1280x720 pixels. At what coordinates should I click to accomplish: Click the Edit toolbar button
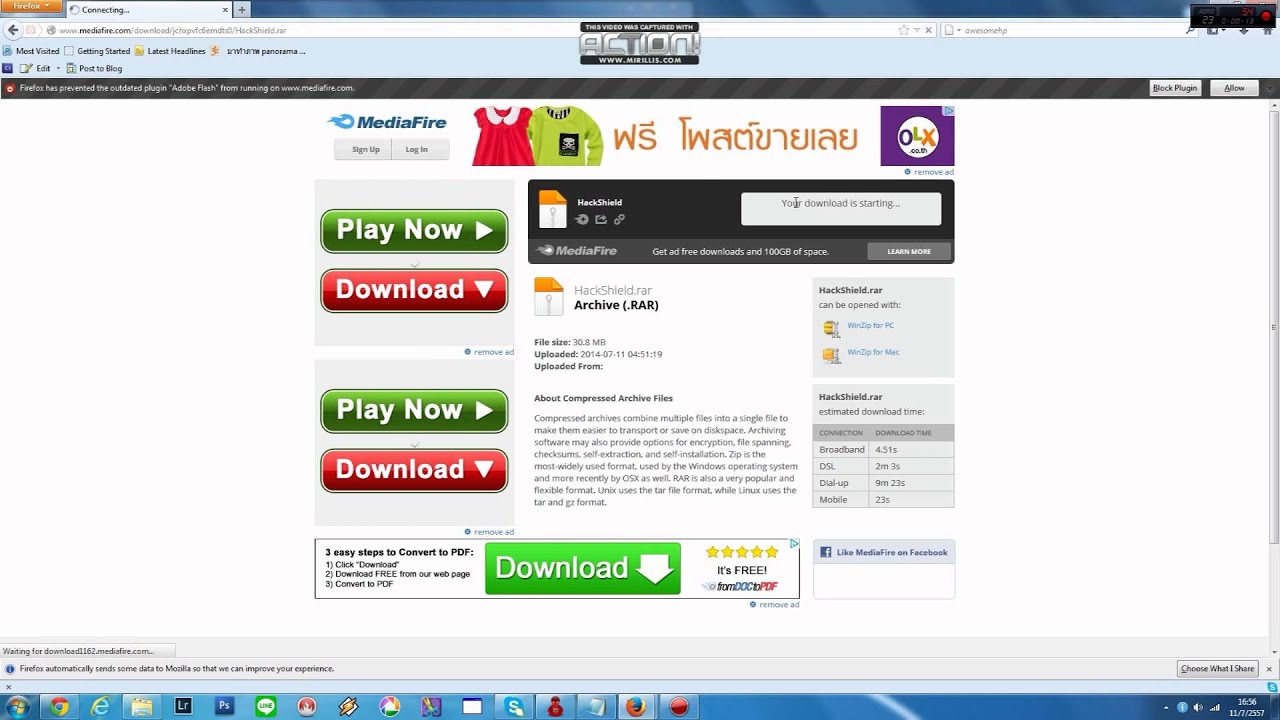[36, 68]
